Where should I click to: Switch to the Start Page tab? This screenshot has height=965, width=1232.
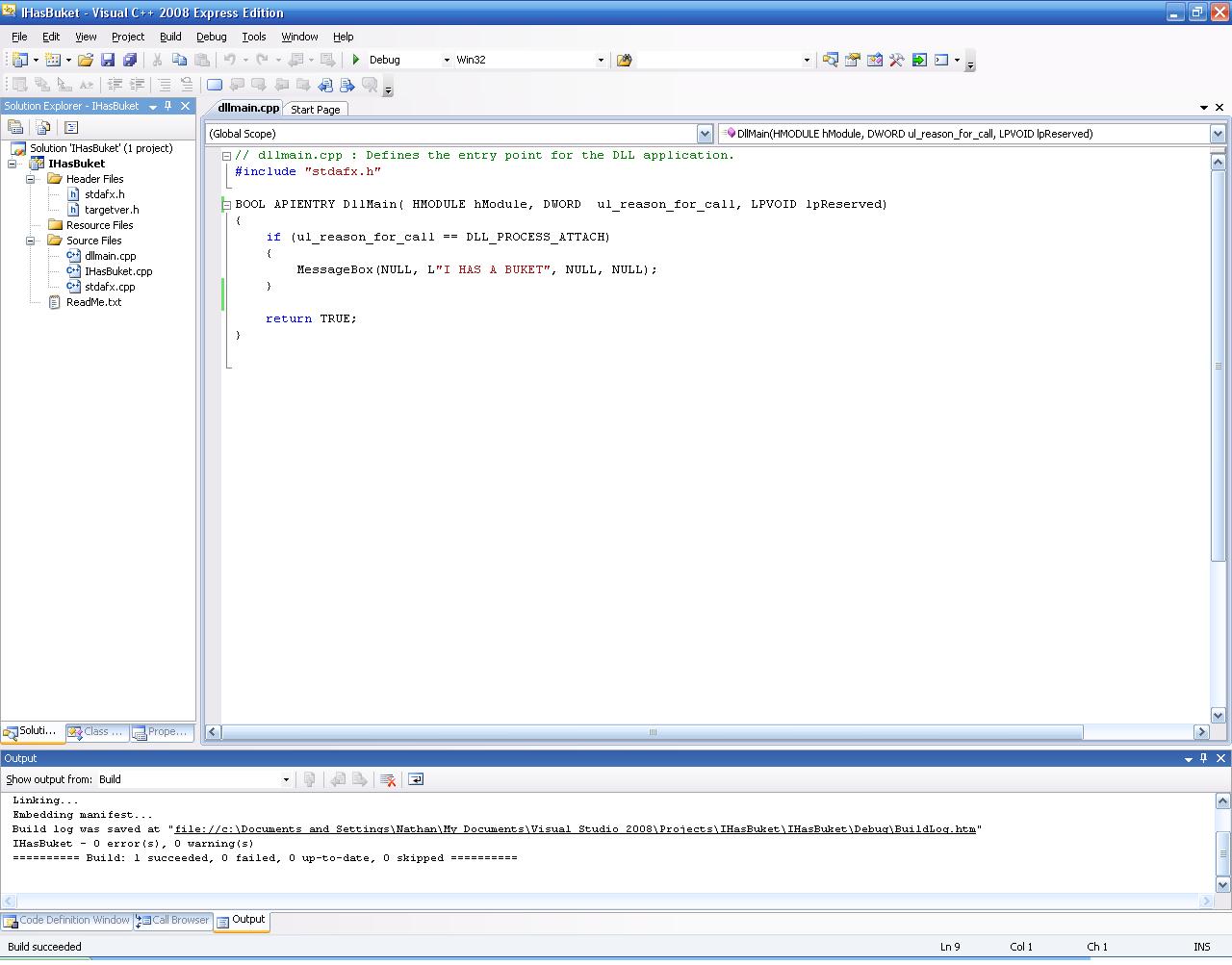(x=316, y=110)
